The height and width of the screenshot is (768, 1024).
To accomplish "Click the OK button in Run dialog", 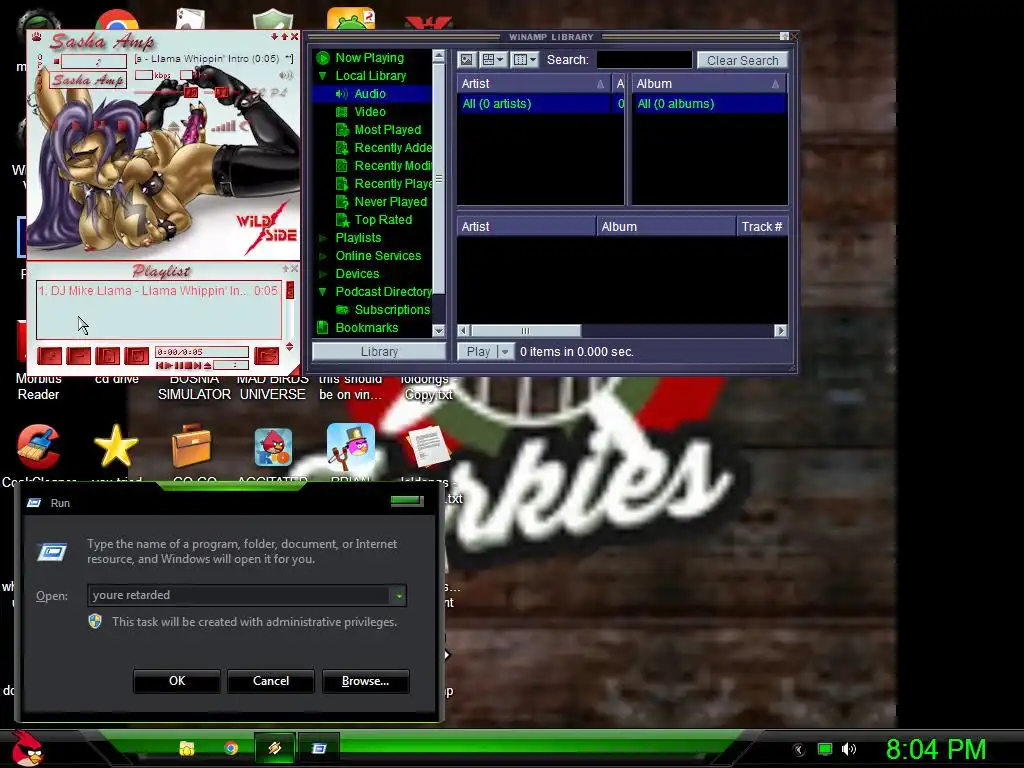I will (177, 681).
